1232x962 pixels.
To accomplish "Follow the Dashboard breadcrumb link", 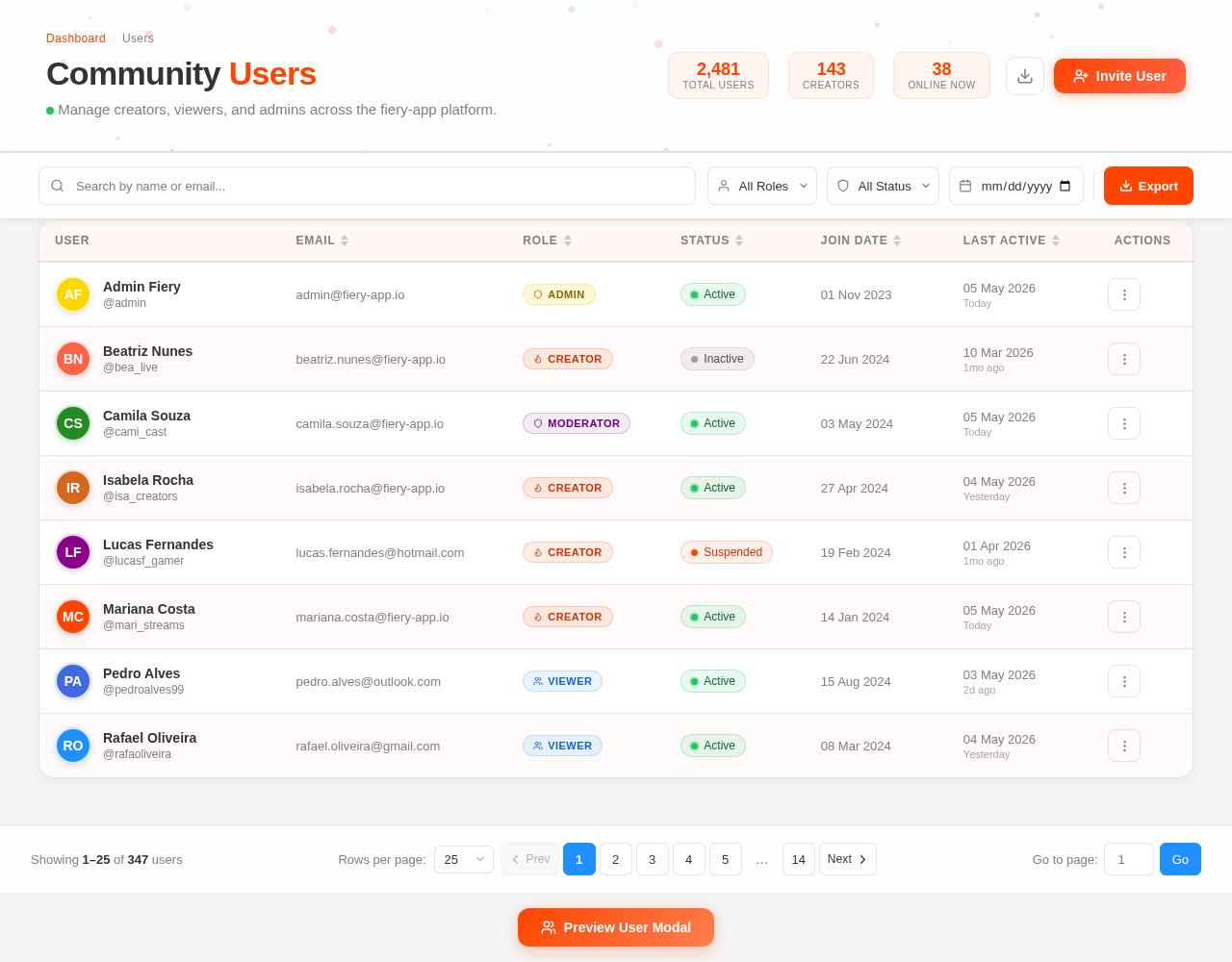I will click(x=76, y=38).
